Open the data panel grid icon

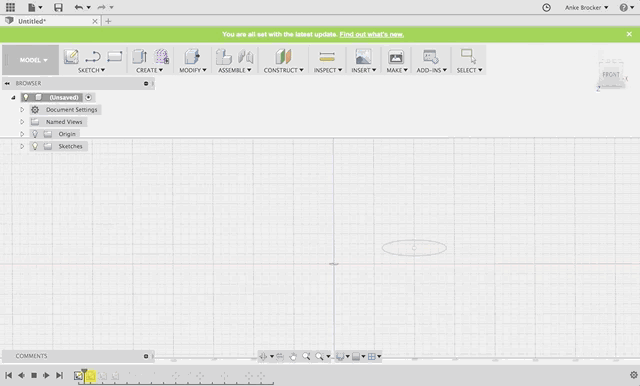coord(10,7)
